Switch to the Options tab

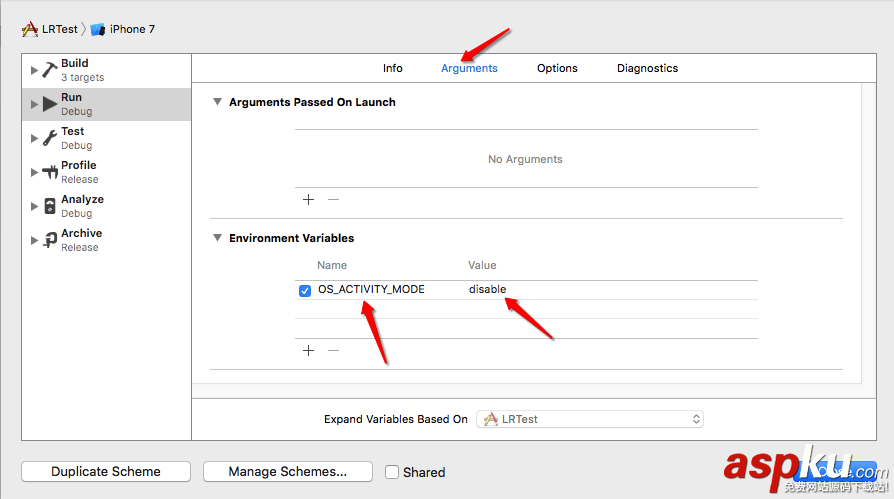pyautogui.click(x=557, y=68)
